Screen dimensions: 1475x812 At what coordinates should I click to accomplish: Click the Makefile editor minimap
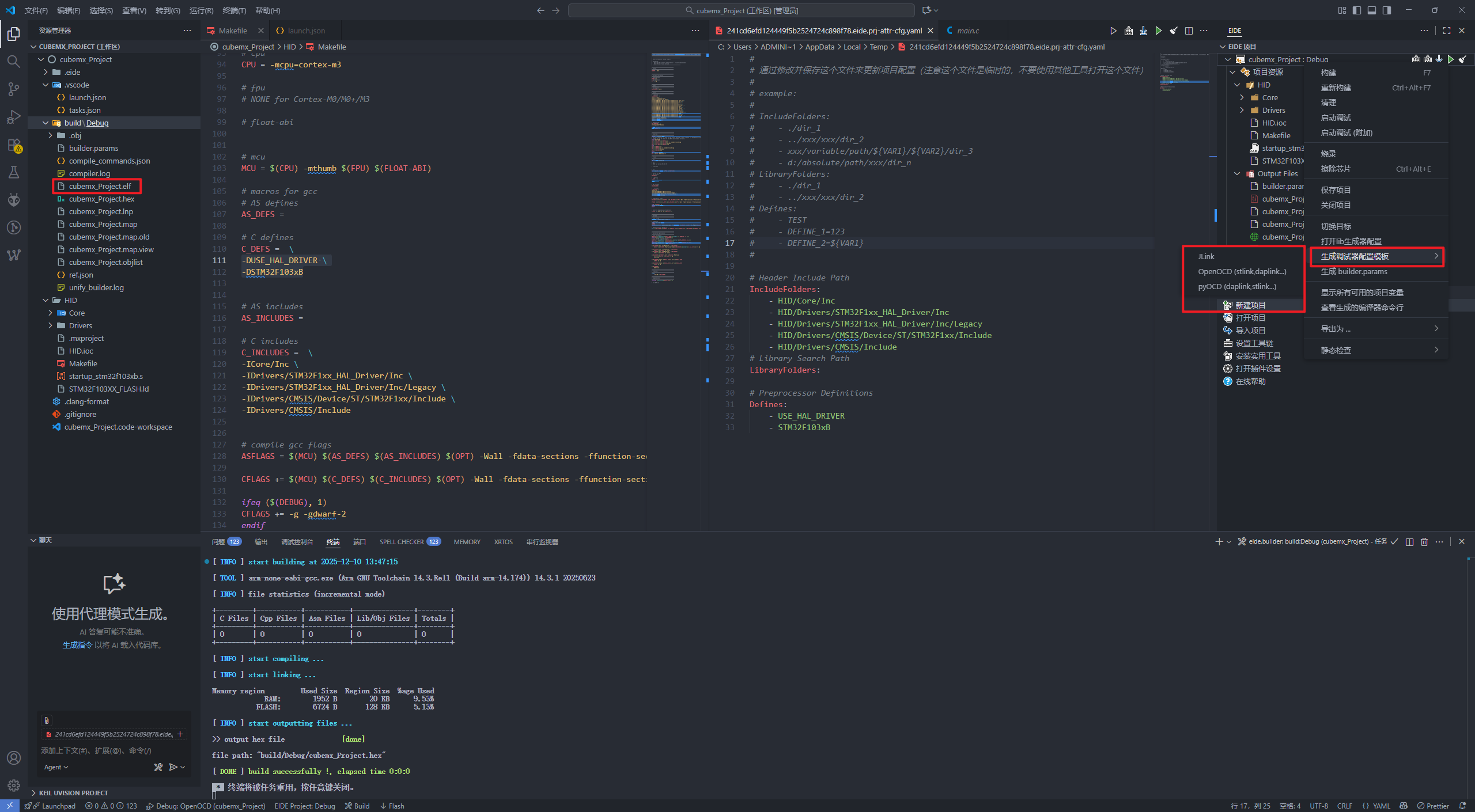tap(676, 173)
